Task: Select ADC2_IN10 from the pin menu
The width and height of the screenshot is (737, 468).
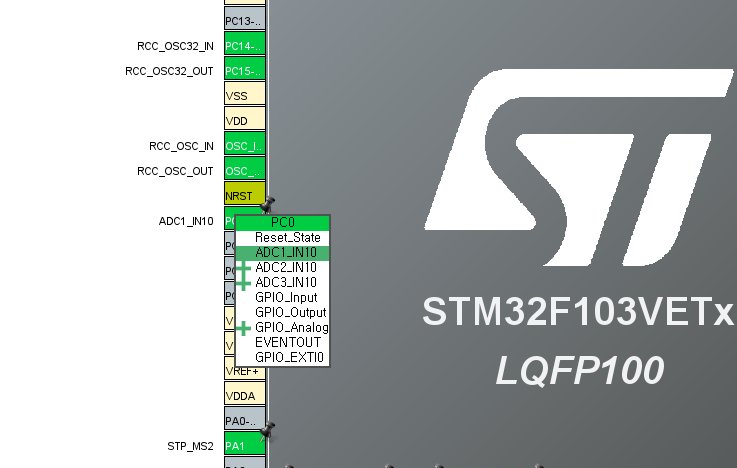Action: tap(285, 268)
